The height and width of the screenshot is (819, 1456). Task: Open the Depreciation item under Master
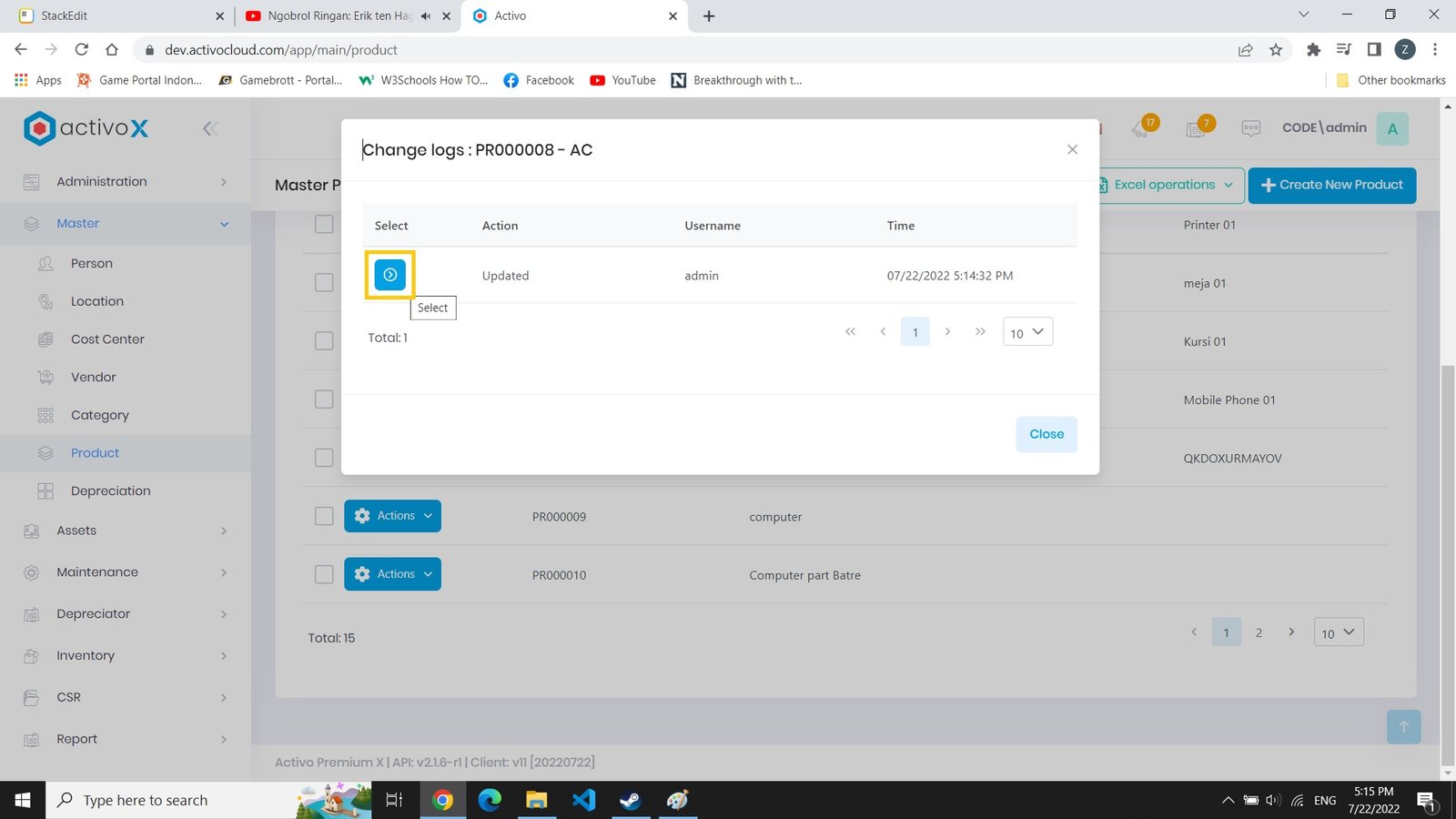[x=110, y=490]
